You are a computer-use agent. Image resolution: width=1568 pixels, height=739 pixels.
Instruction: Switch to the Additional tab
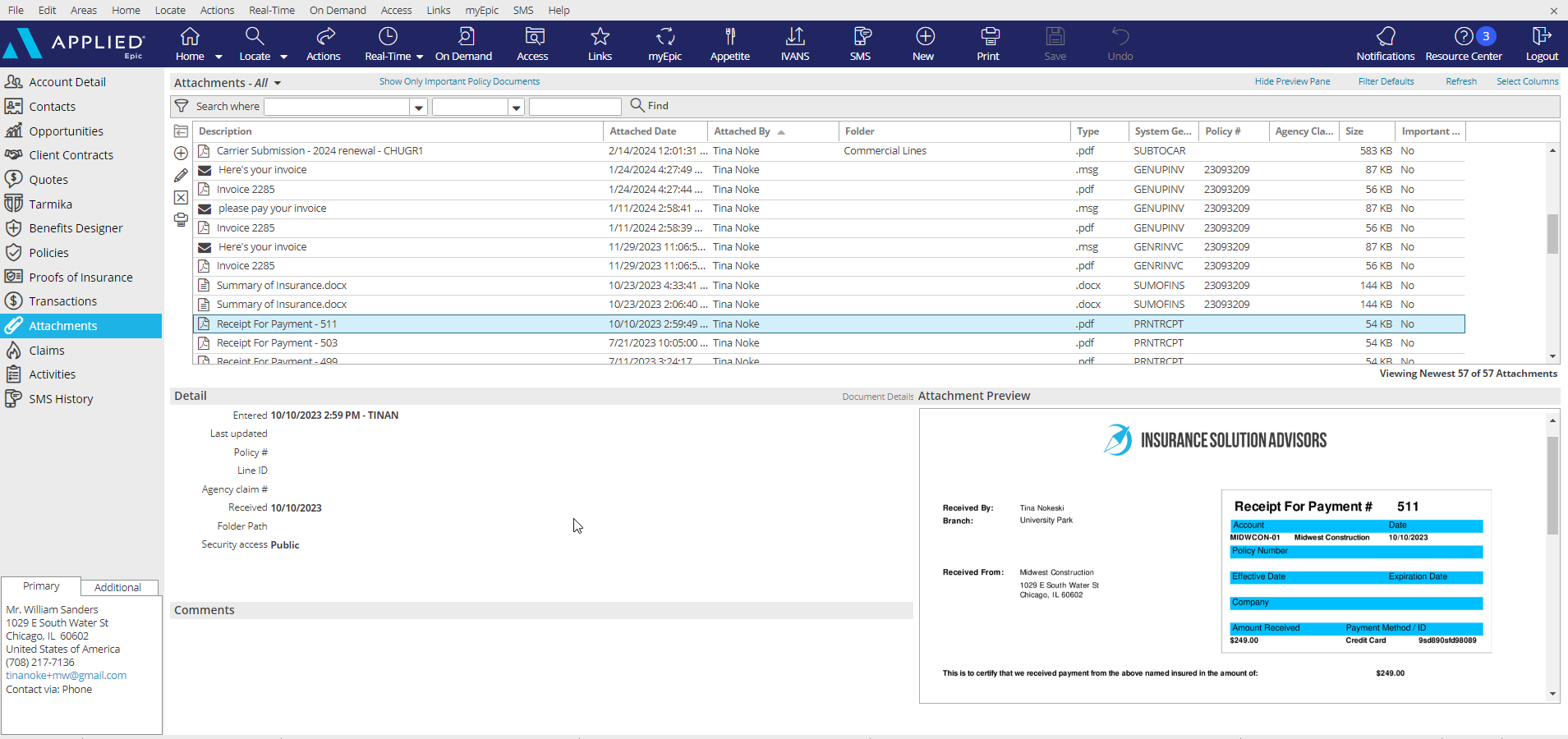tap(117, 586)
